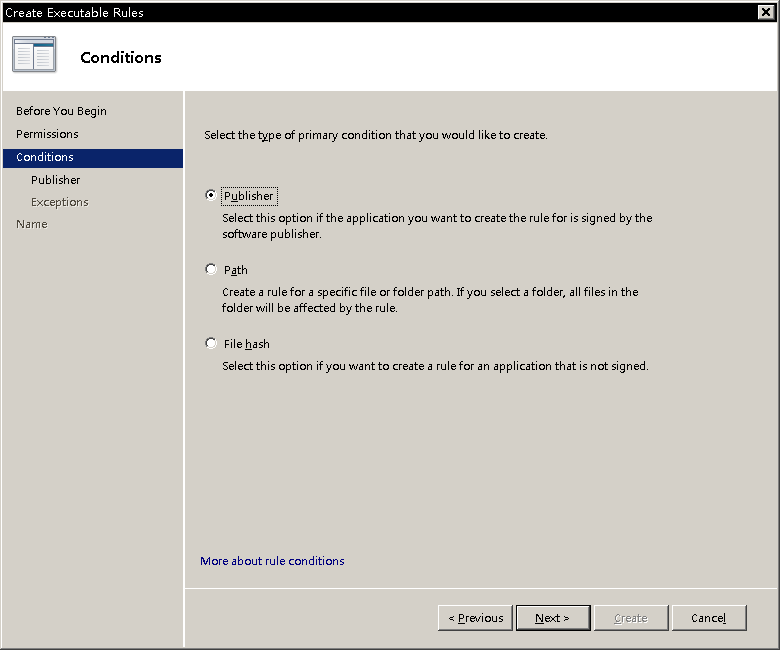The width and height of the screenshot is (780, 650).
Task: Click the File hash description text
Action: [x=435, y=366]
